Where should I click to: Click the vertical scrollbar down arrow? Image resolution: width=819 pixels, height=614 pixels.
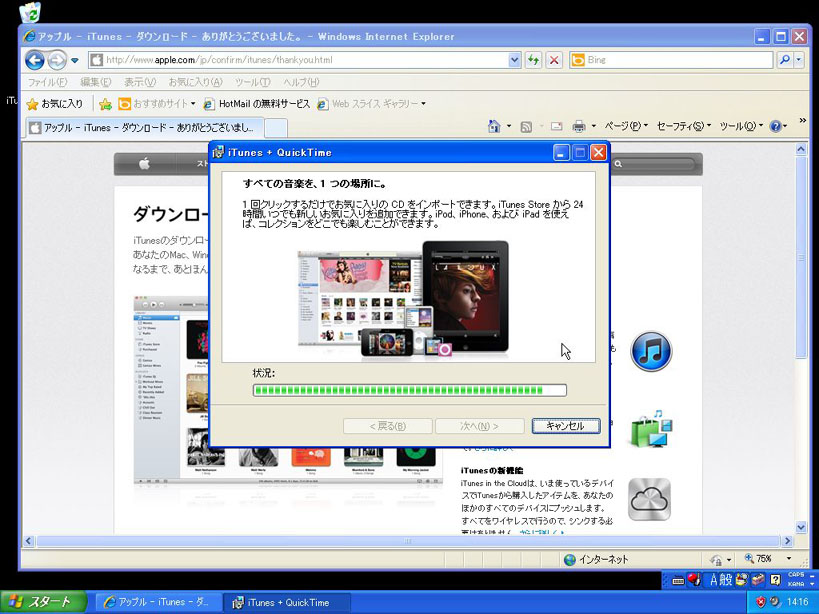801,527
